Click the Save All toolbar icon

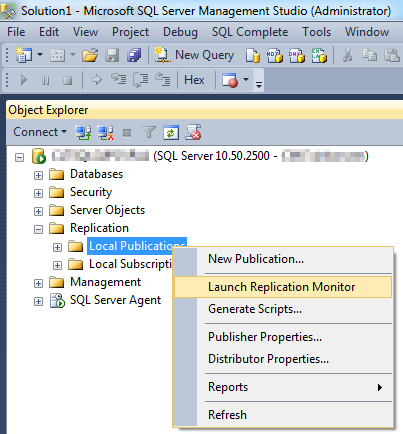pyautogui.click(x=134, y=55)
